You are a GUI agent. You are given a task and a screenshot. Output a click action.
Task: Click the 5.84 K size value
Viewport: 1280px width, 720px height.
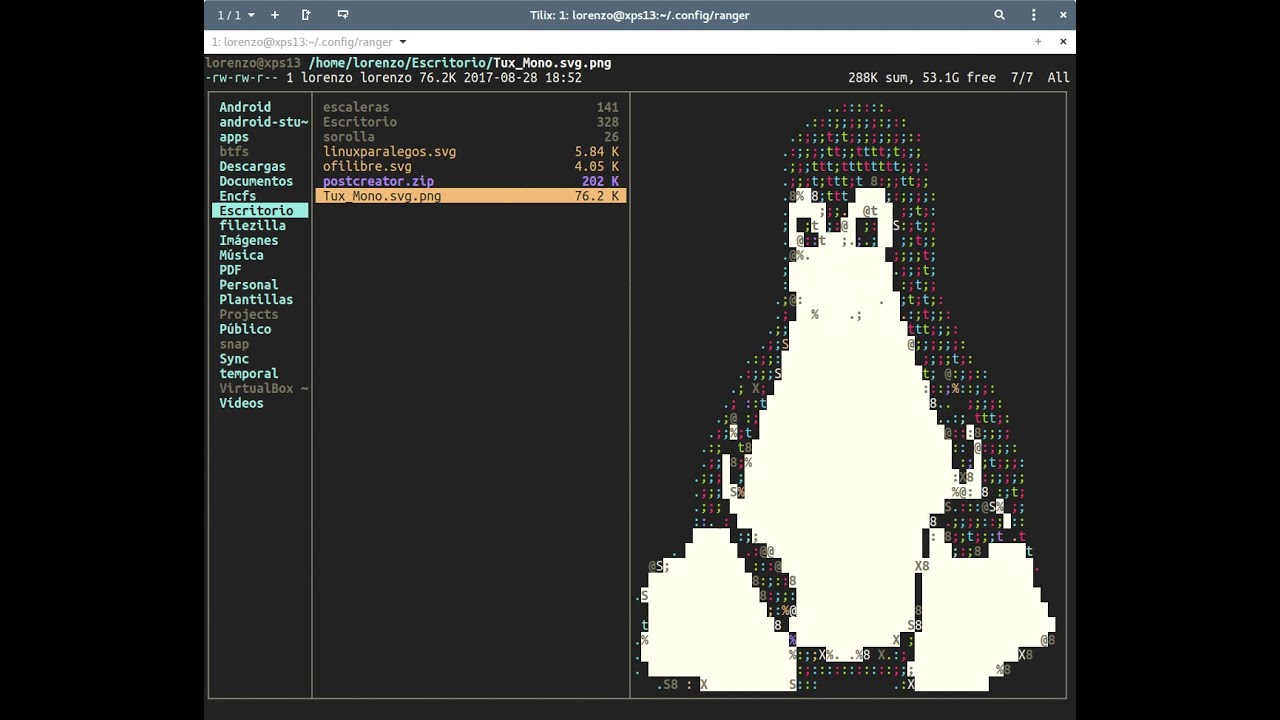tap(596, 152)
